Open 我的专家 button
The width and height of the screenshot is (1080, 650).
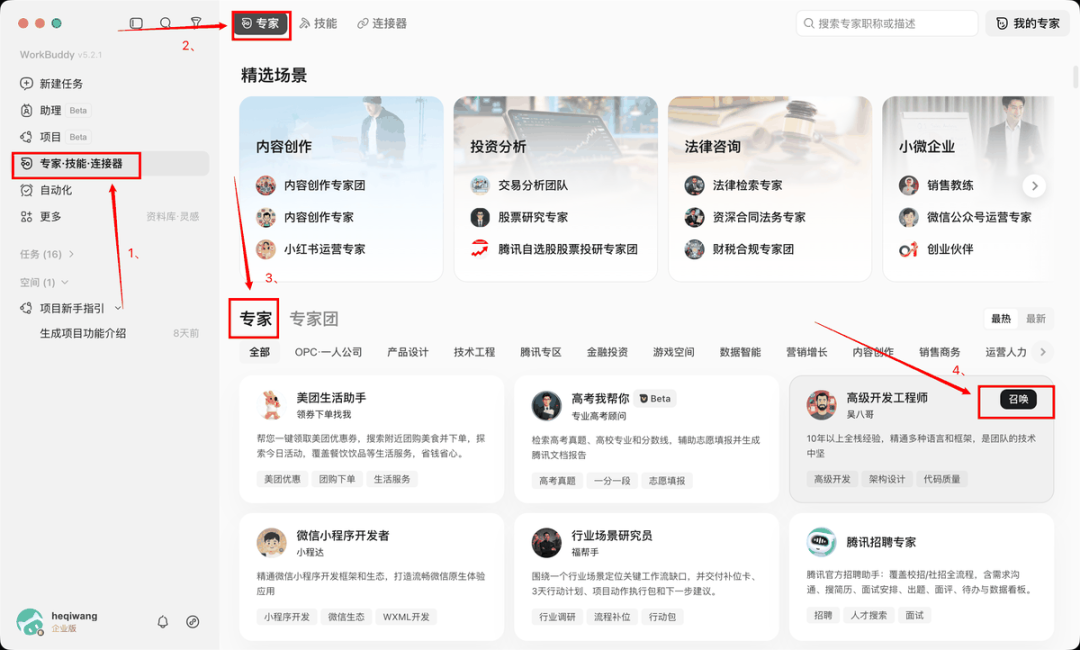[1028, 23]
